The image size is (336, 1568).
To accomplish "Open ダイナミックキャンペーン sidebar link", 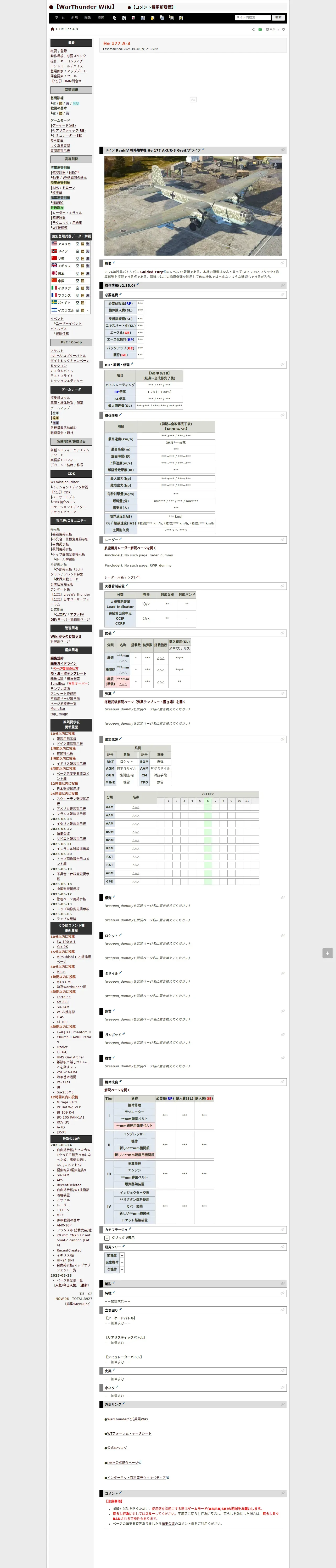I will click(70, 360).
